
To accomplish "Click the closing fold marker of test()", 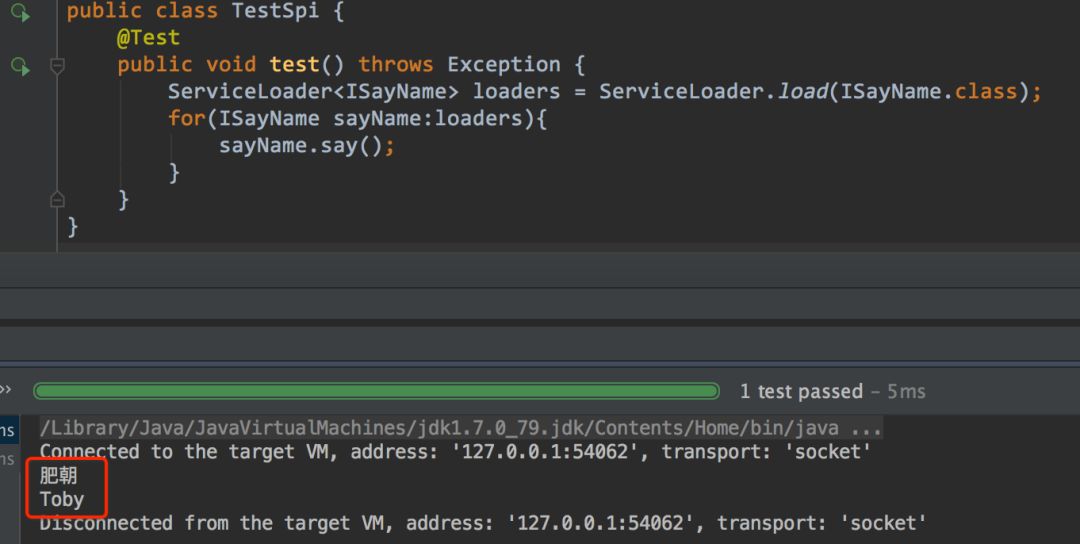I will [x=58, y=200].
